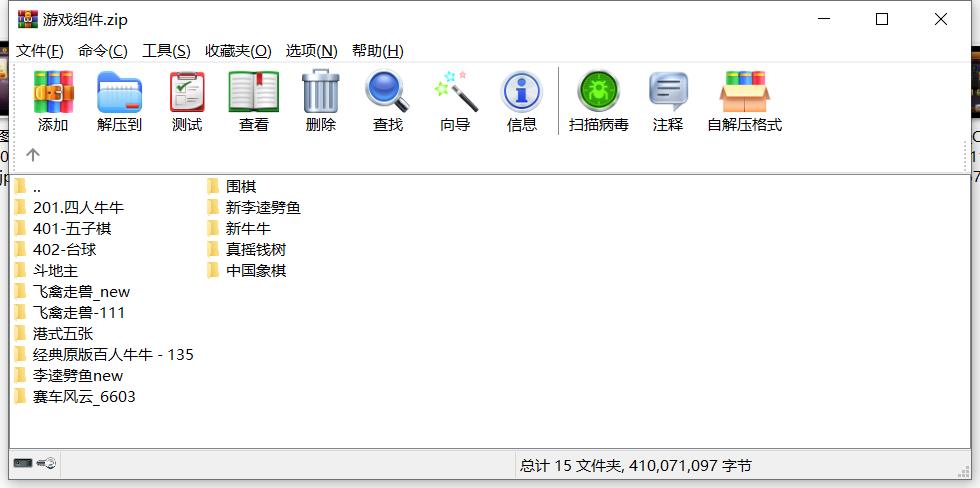Click the drive icon in status bar
This screenshot has width=980, height=488.
(22, 465)
